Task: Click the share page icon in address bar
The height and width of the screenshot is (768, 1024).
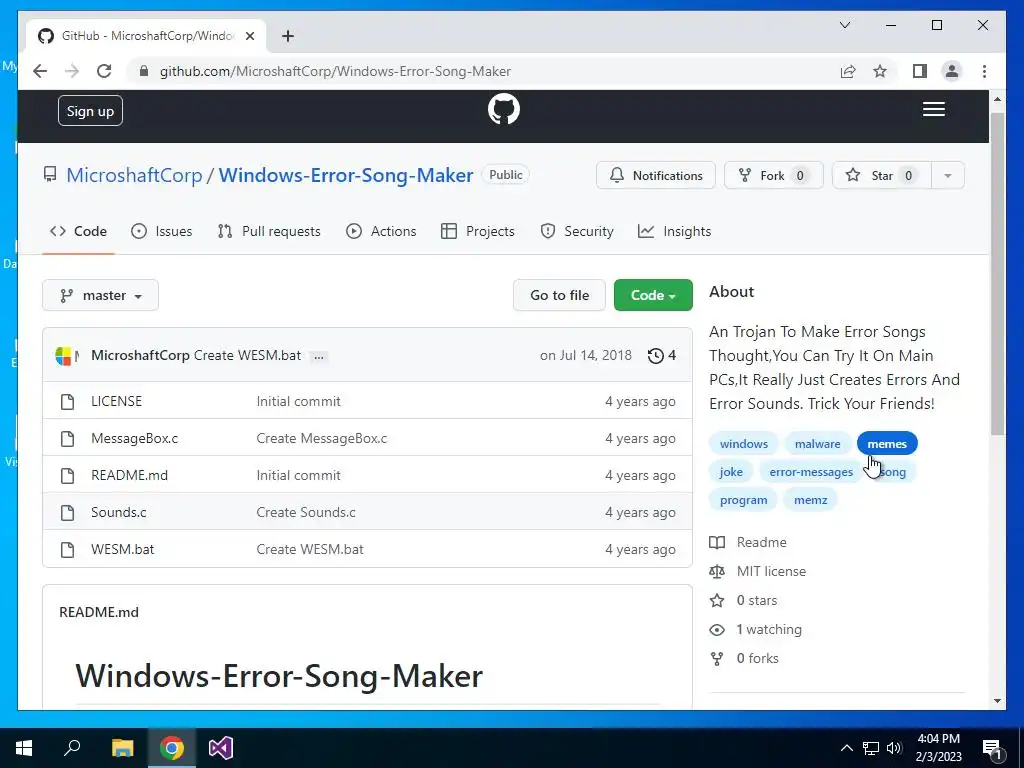Action: point(848,71)
